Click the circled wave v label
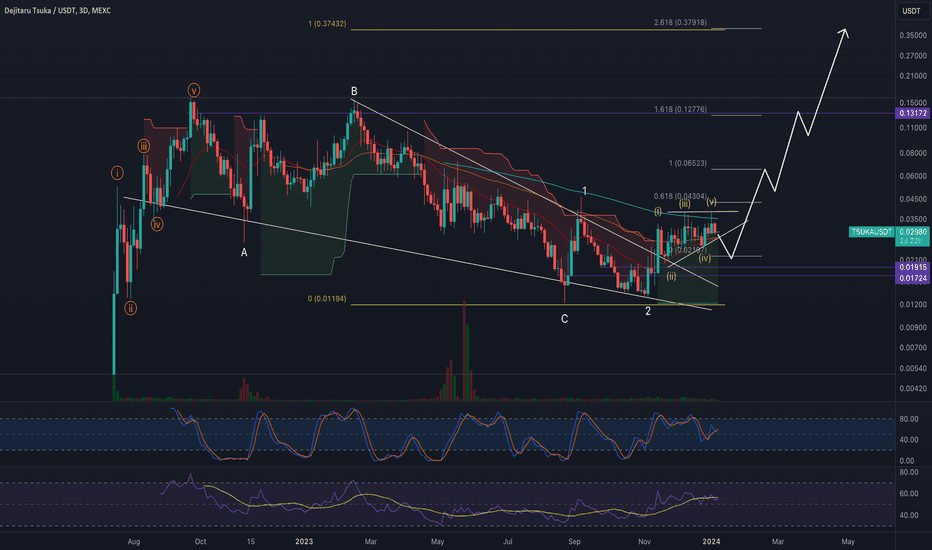 pyautogui.click(x=194, y=90)
